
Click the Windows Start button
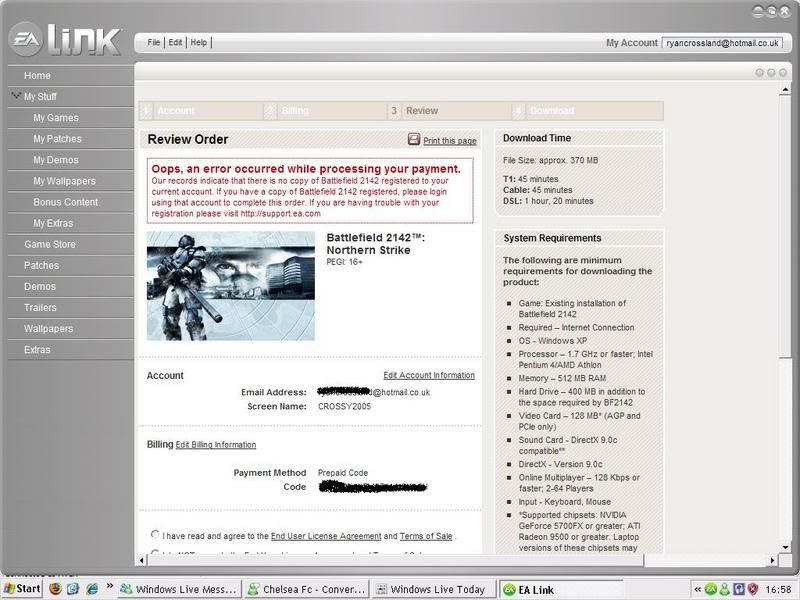(x=22, y=589)
